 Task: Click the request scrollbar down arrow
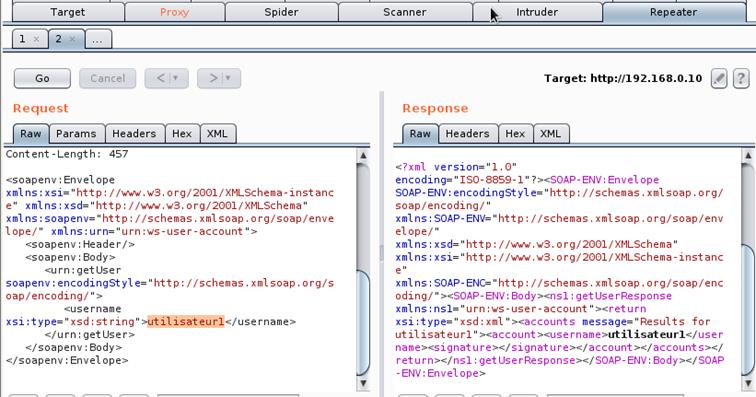(x=363, y=383)
